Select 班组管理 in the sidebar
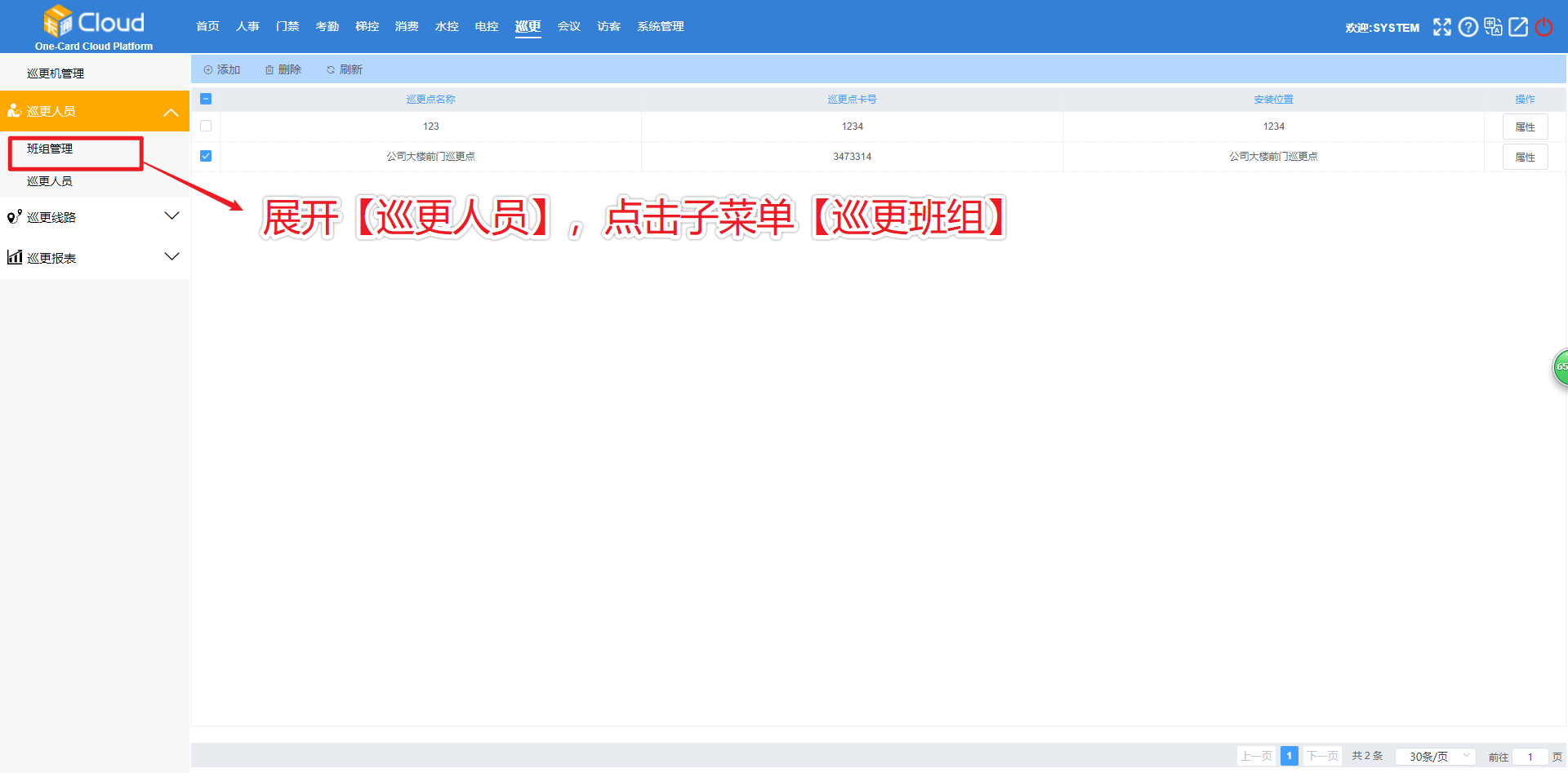1568x773 pixels. click(50, 149)
